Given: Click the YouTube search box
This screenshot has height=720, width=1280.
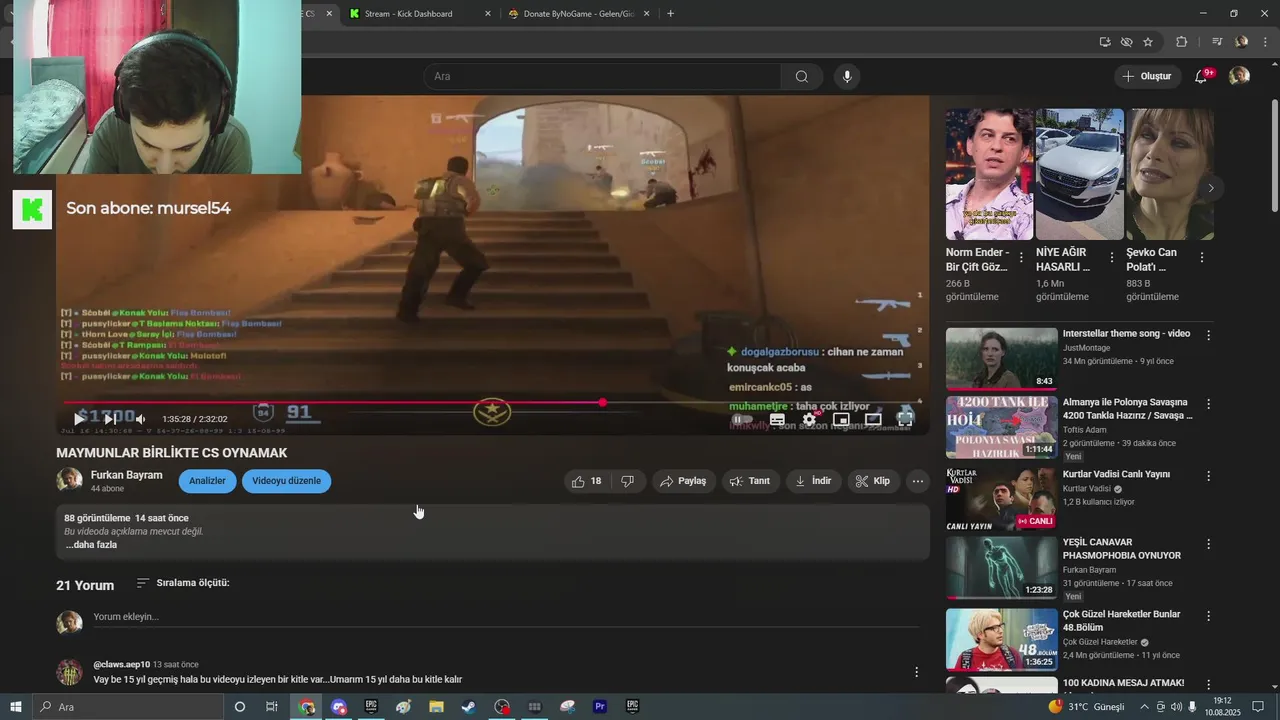Looking at the screenshot, I should 602,77.
